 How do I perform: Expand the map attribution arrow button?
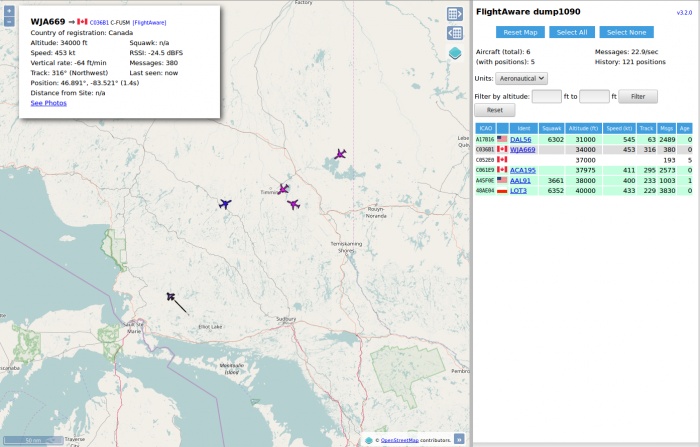click(459, 439)
